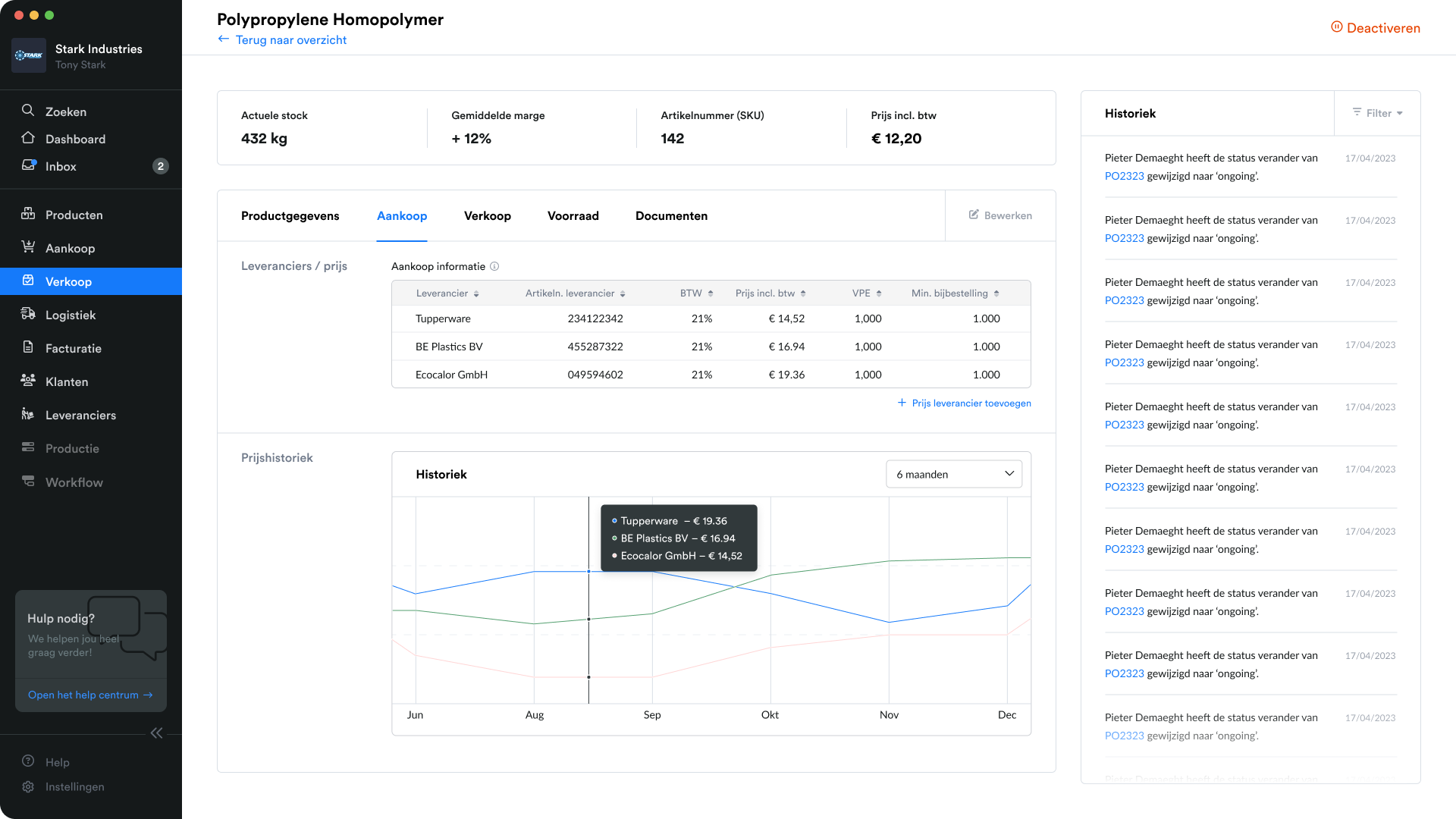Viewport: 1456px width, 819px height.
Task: Click the Instellingen gear icon
Action: 28,786
